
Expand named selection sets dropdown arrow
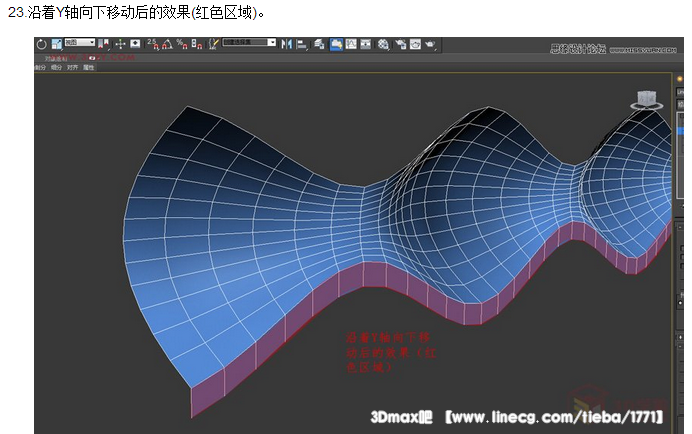272,42
